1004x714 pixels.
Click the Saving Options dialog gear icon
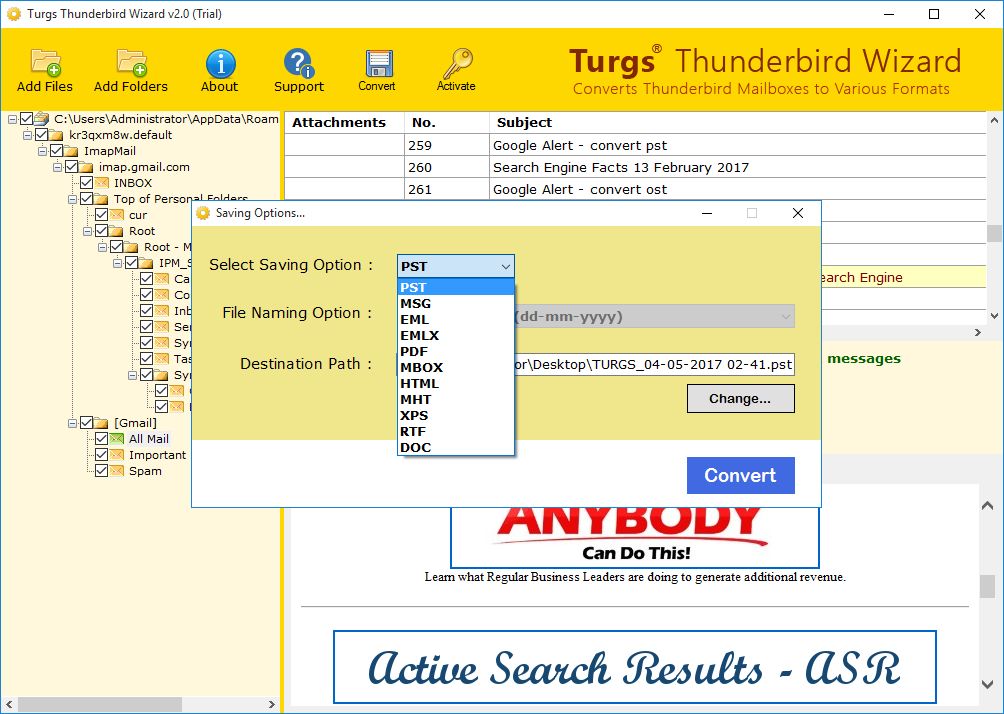tap(203, 213)
